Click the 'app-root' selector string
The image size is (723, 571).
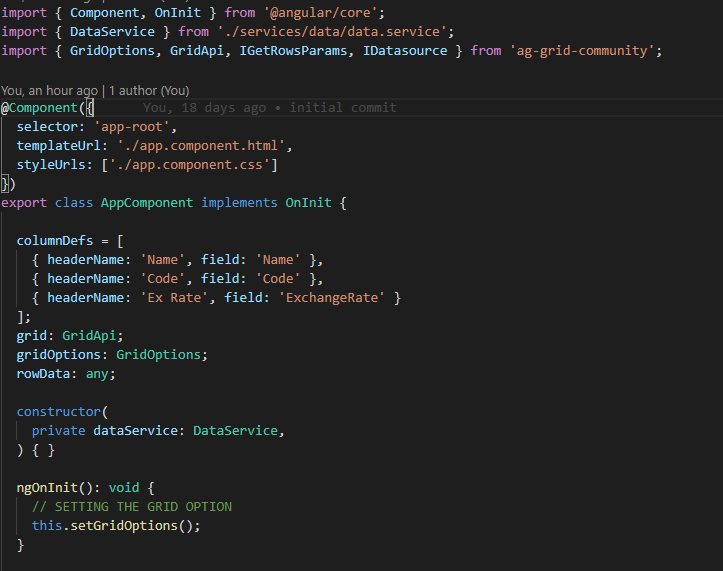pyautogui.click(x=132, y=127)
